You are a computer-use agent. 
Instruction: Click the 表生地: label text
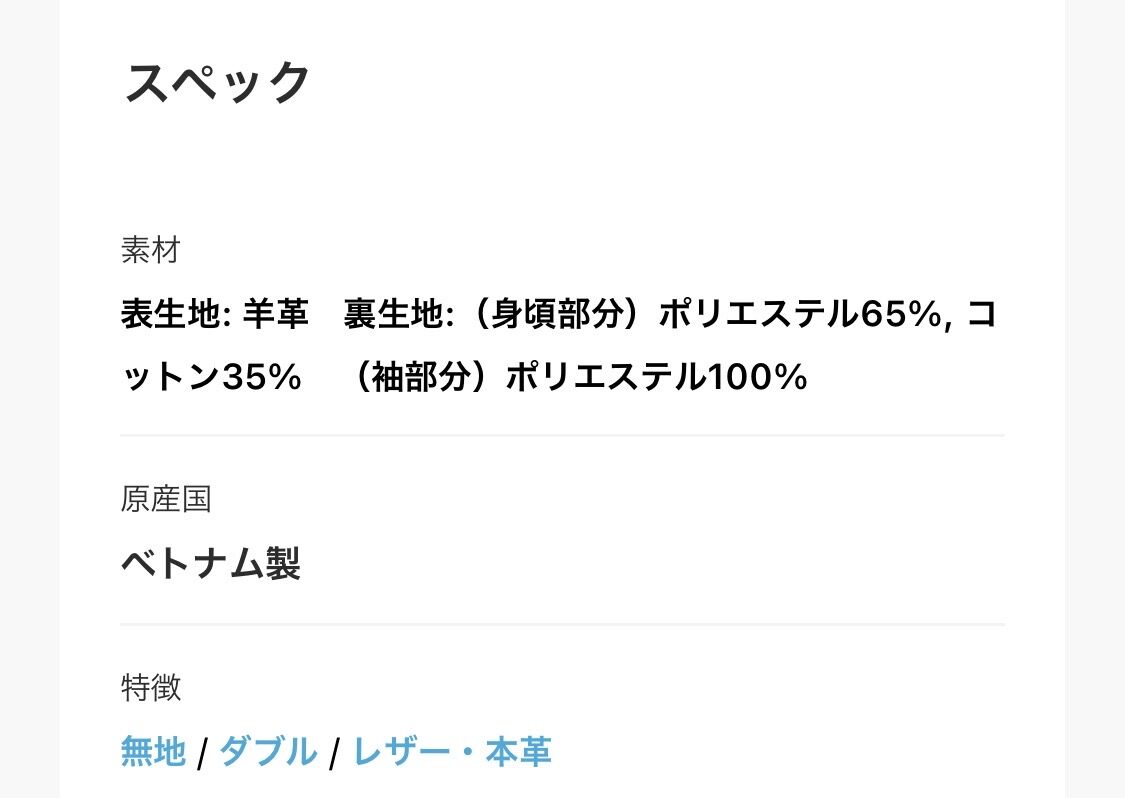pos(176,316)
